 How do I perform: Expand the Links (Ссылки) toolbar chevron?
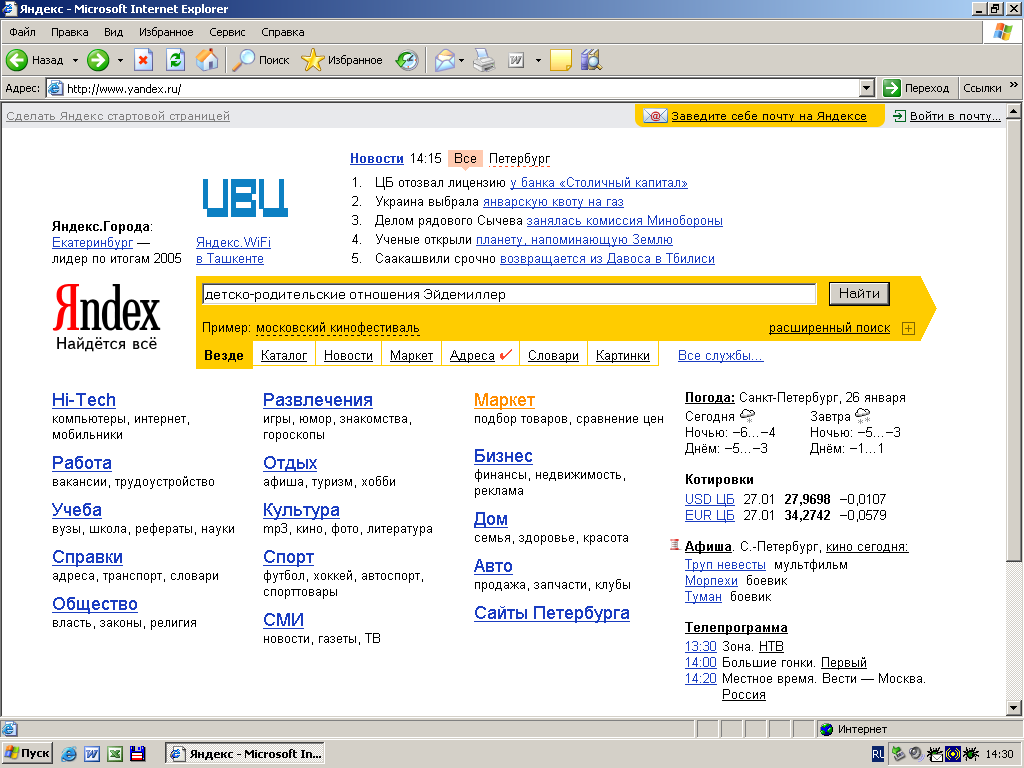[x=1014, y=85]
